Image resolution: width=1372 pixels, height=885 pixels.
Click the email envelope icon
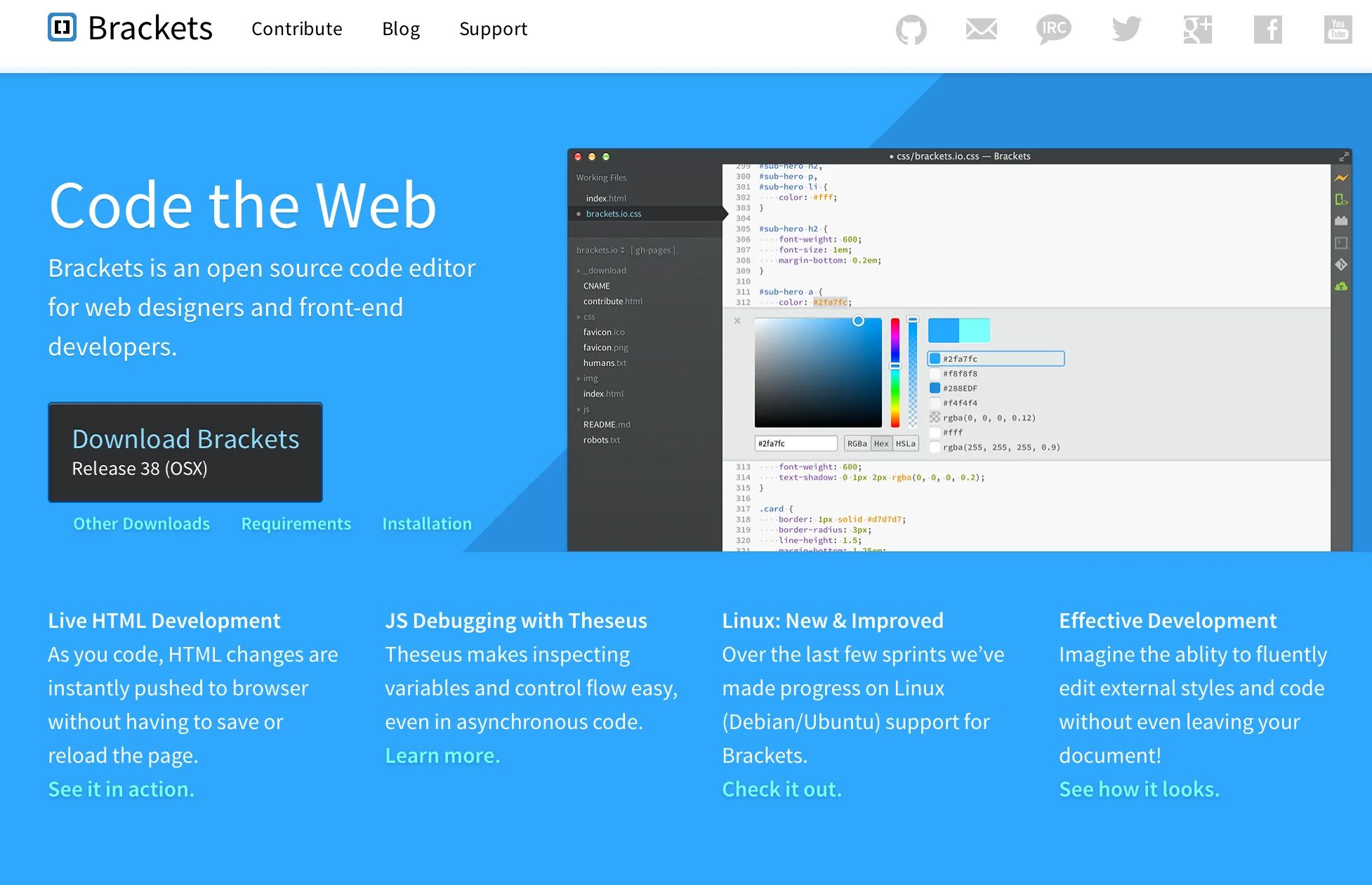point(981,28)
